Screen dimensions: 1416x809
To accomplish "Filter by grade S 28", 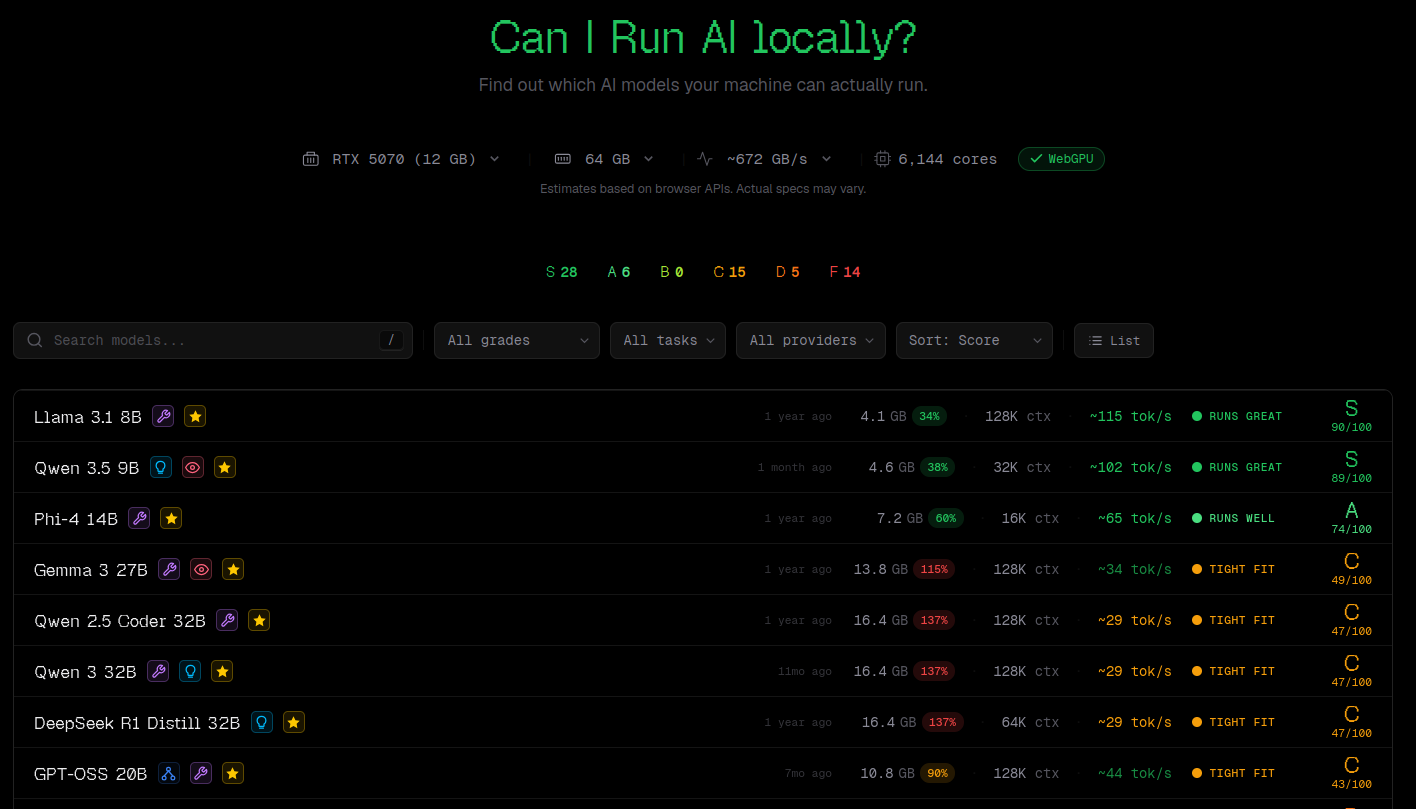I will 561,272.
